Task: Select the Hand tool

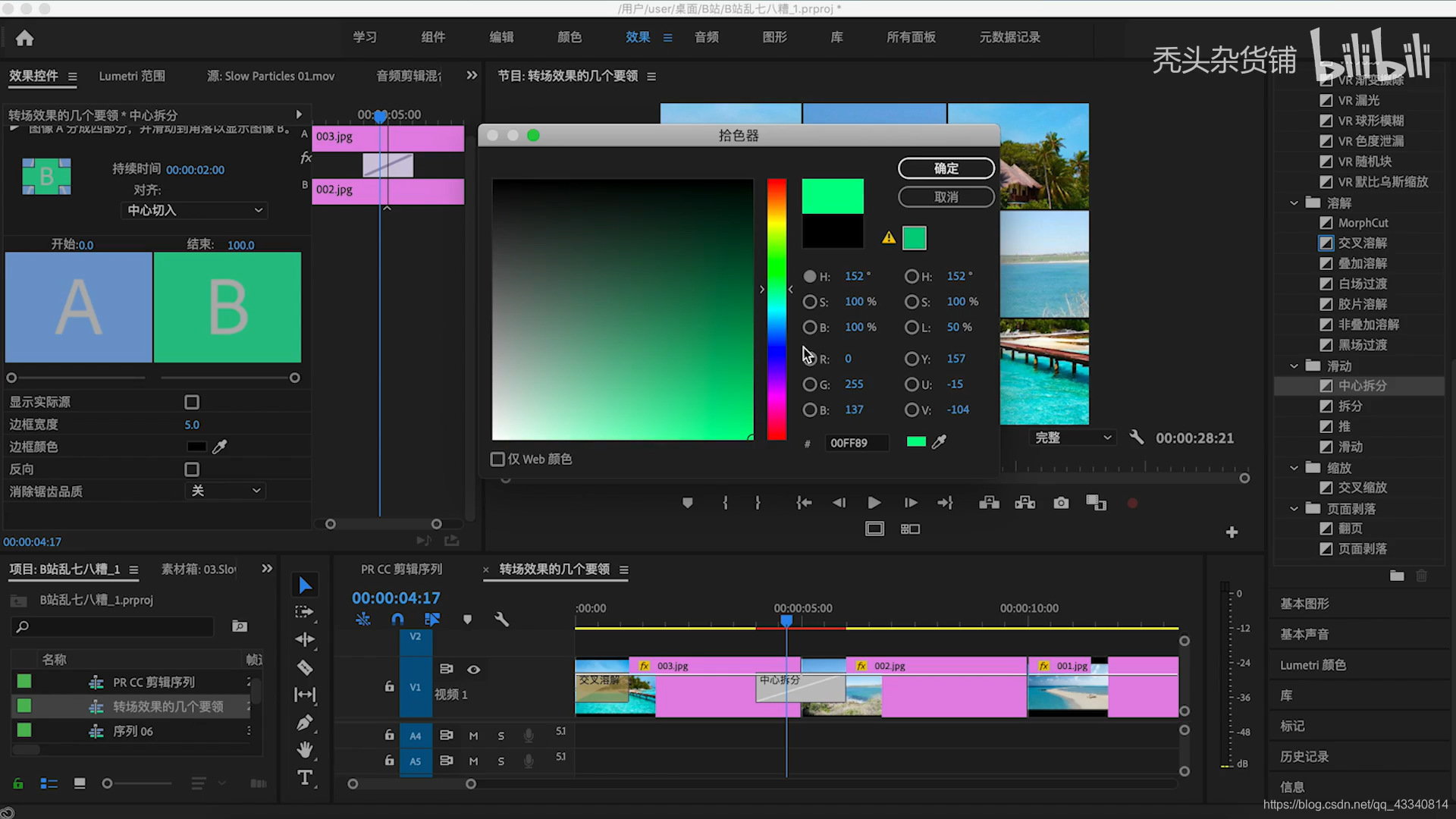Action: coord(305,750)
